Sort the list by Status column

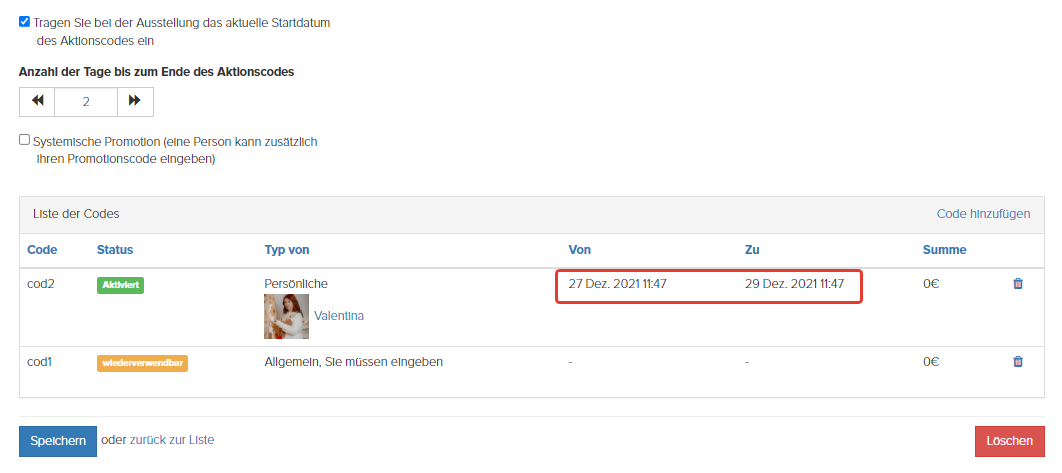[x=115, y=250]
